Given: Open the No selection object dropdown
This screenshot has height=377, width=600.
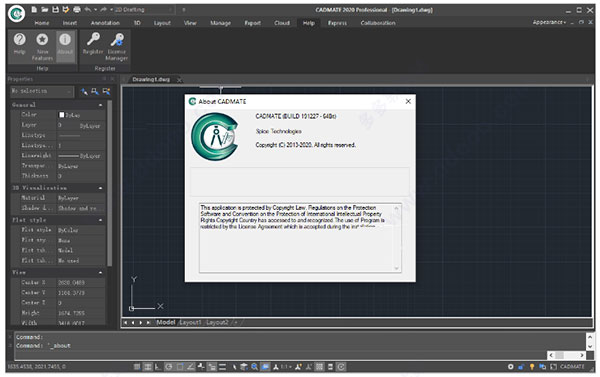Looking at the screenshot, I should point(42,91).
